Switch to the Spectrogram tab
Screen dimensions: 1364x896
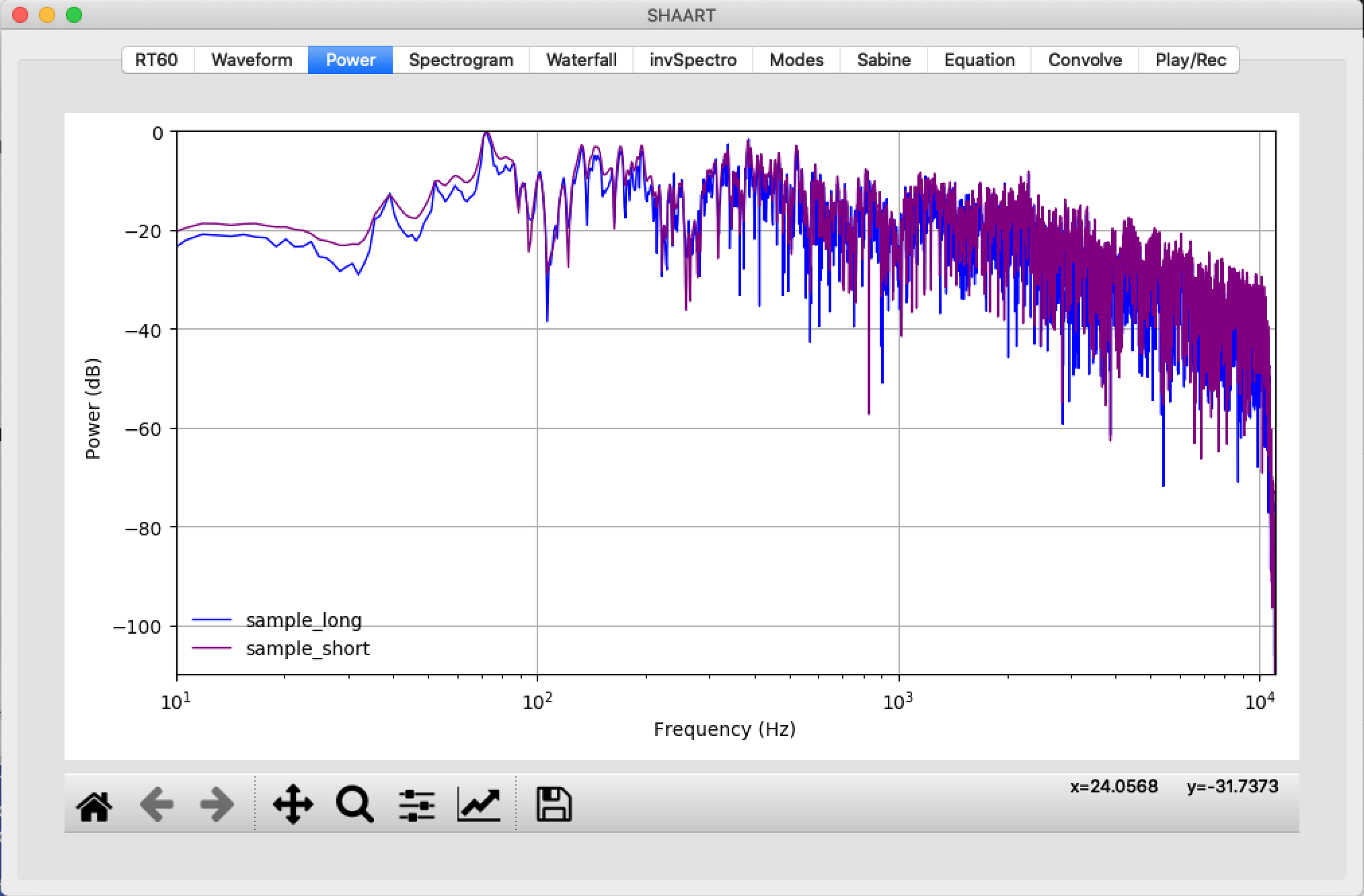coord(461,60)
